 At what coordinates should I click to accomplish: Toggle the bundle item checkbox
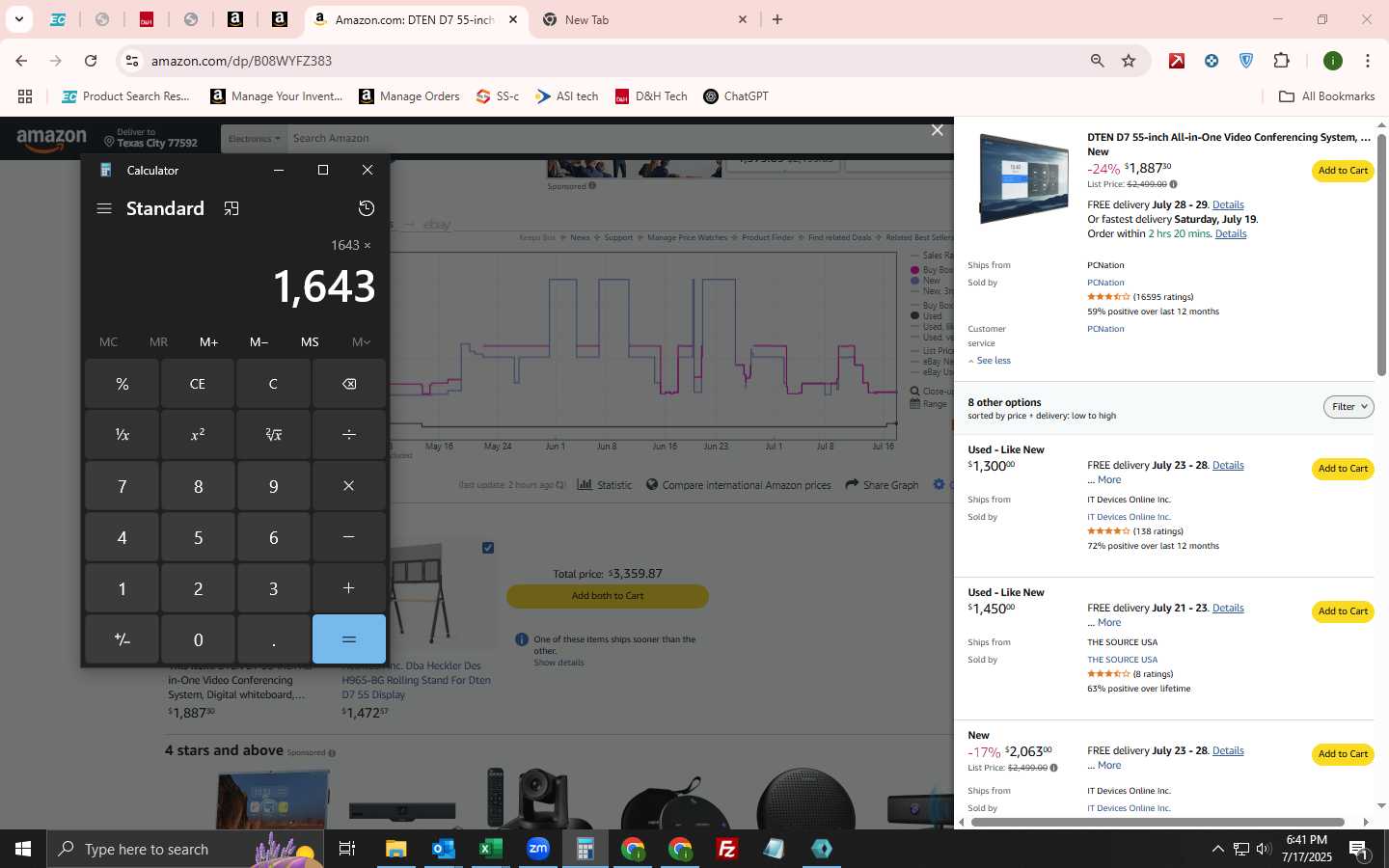pos(488,548)
